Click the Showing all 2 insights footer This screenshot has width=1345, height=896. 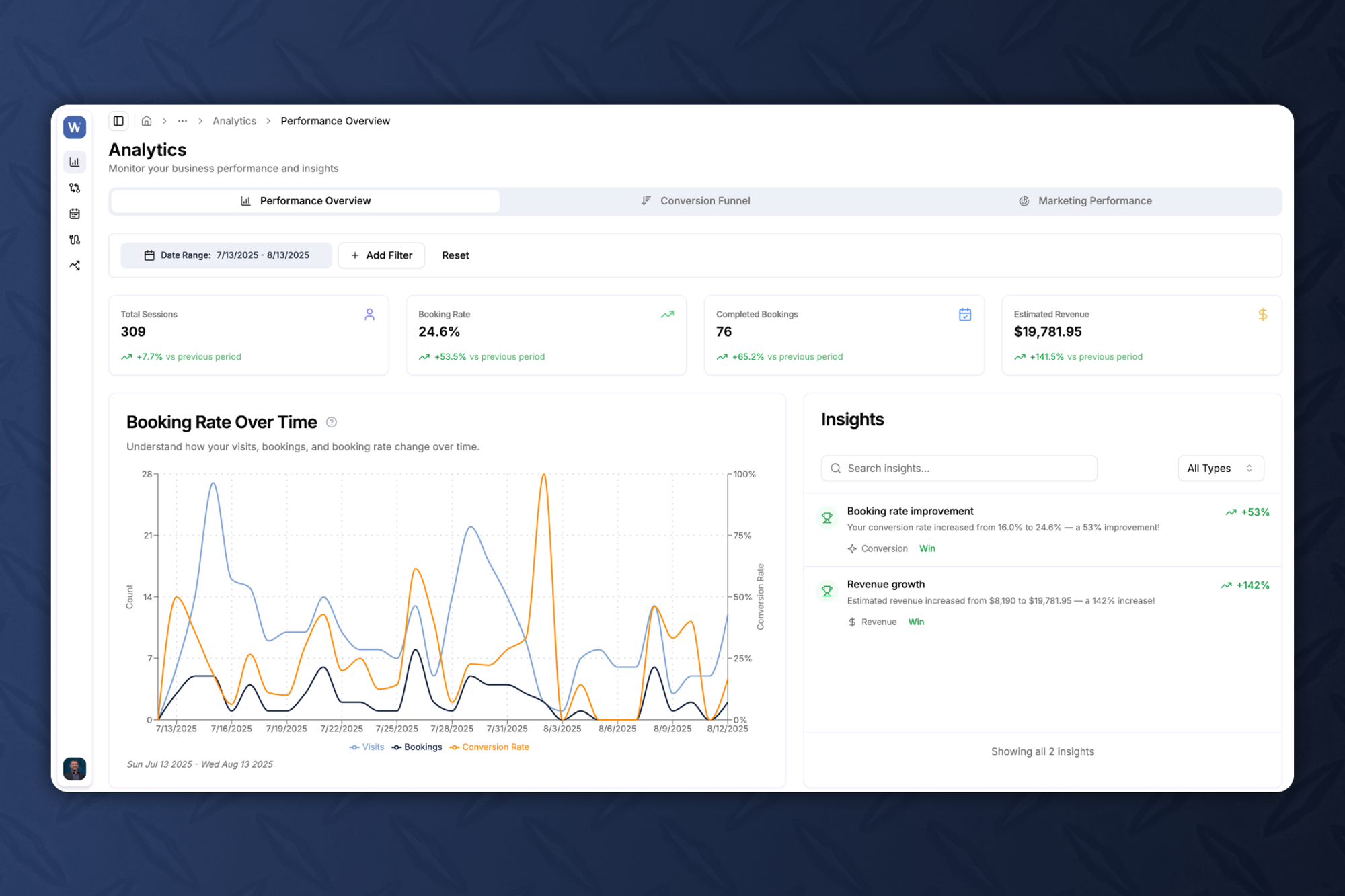(x=1042, y=751)
